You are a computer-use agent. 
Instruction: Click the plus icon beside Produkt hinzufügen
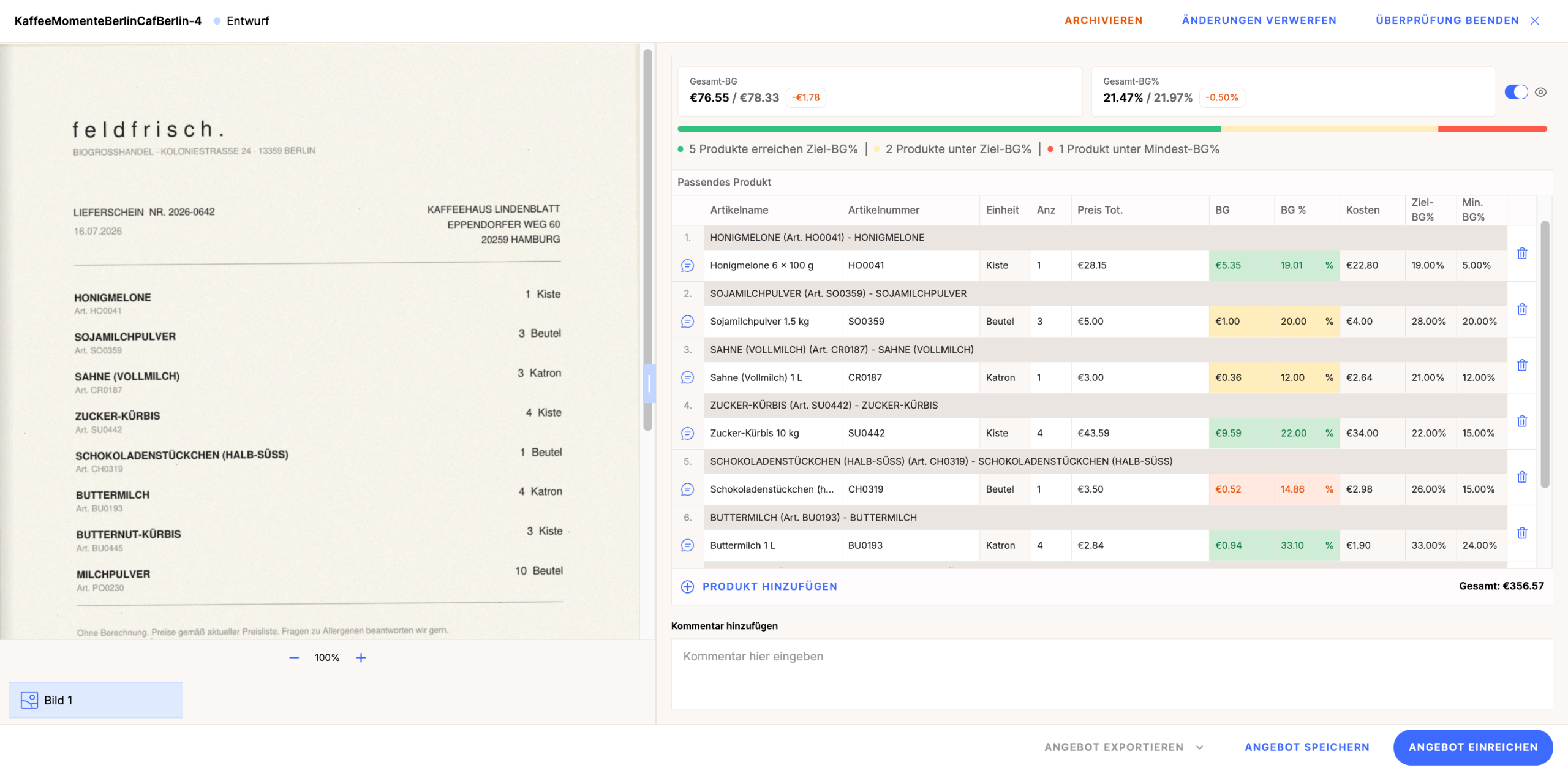pyautogui.click(x=687, y=586)
